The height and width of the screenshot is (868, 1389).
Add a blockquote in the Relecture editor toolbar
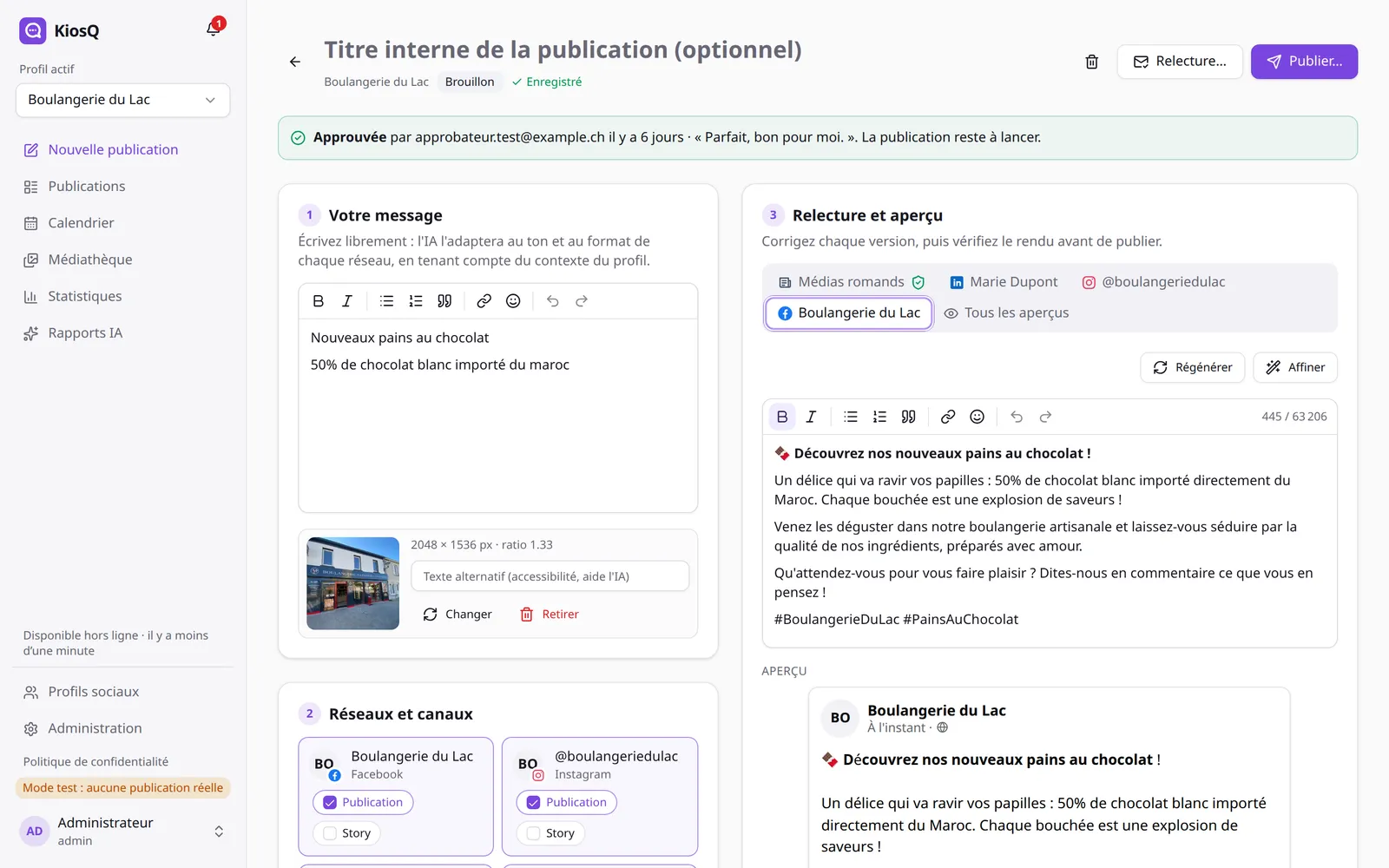pos(908,417)
